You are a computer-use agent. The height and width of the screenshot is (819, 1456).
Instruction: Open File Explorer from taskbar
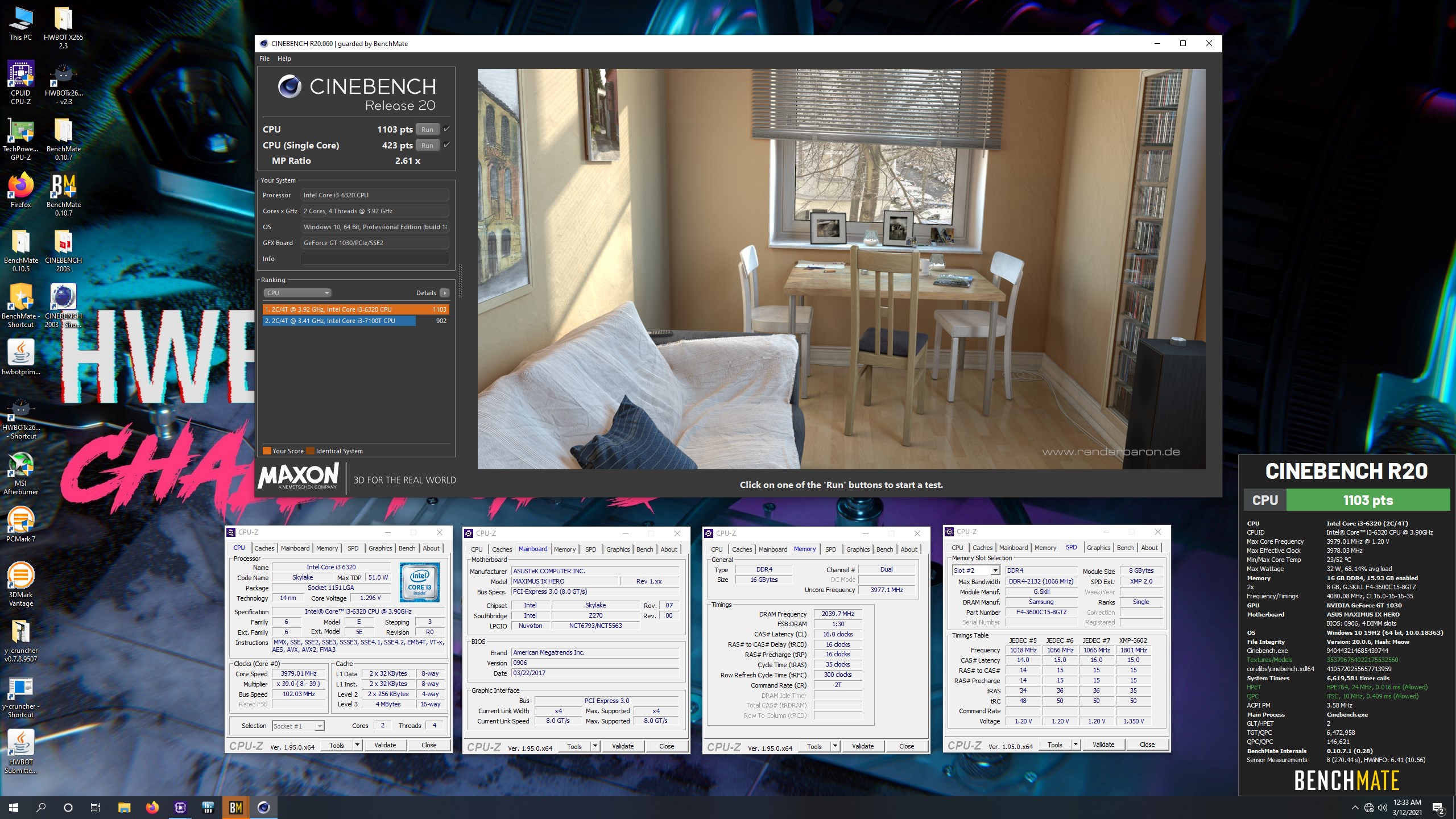124,808
